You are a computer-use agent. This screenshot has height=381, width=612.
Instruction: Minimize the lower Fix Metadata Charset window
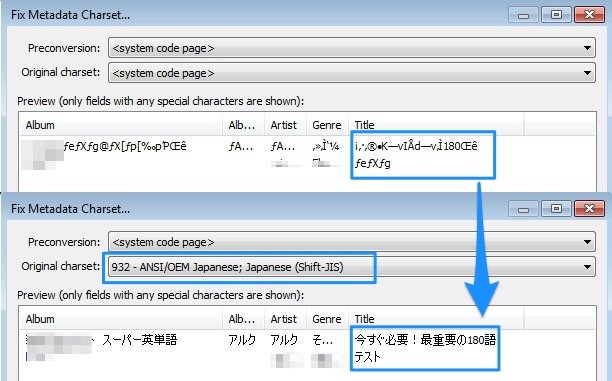tap(523, 209)
